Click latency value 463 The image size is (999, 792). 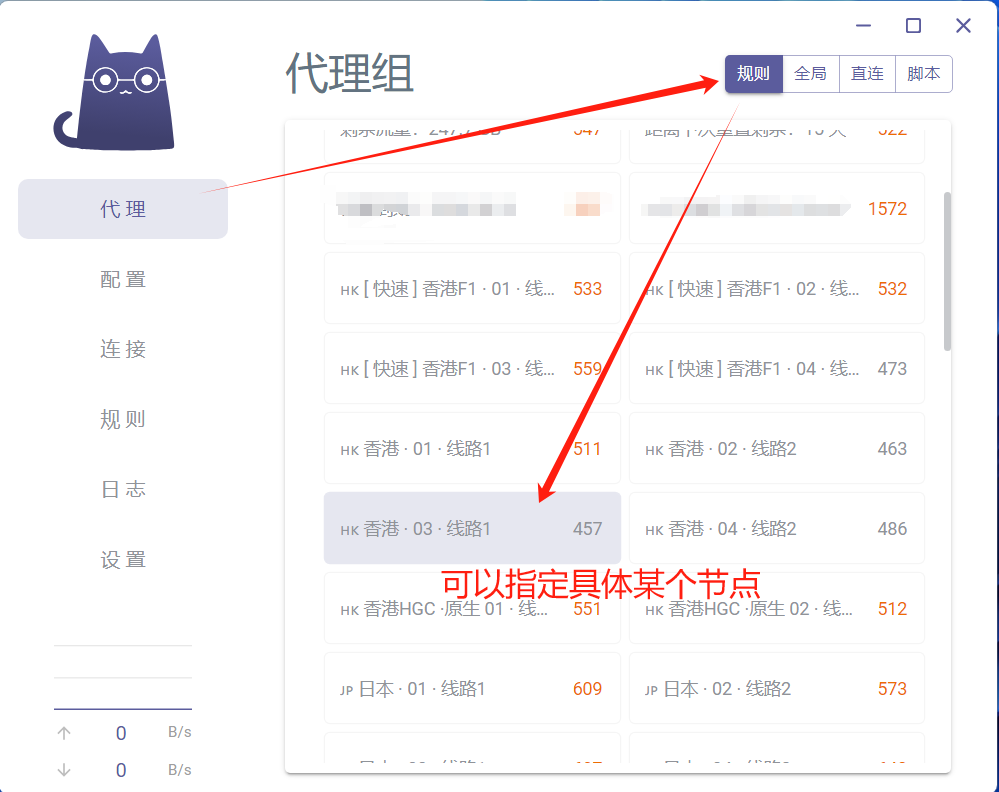point(892,449)
